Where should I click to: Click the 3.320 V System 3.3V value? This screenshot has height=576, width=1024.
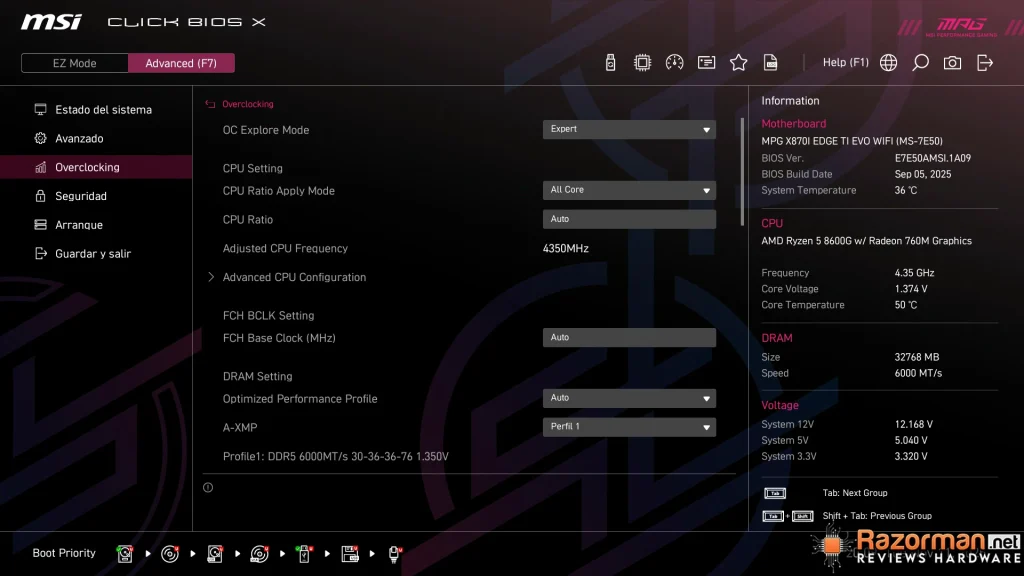coord(911,456)
